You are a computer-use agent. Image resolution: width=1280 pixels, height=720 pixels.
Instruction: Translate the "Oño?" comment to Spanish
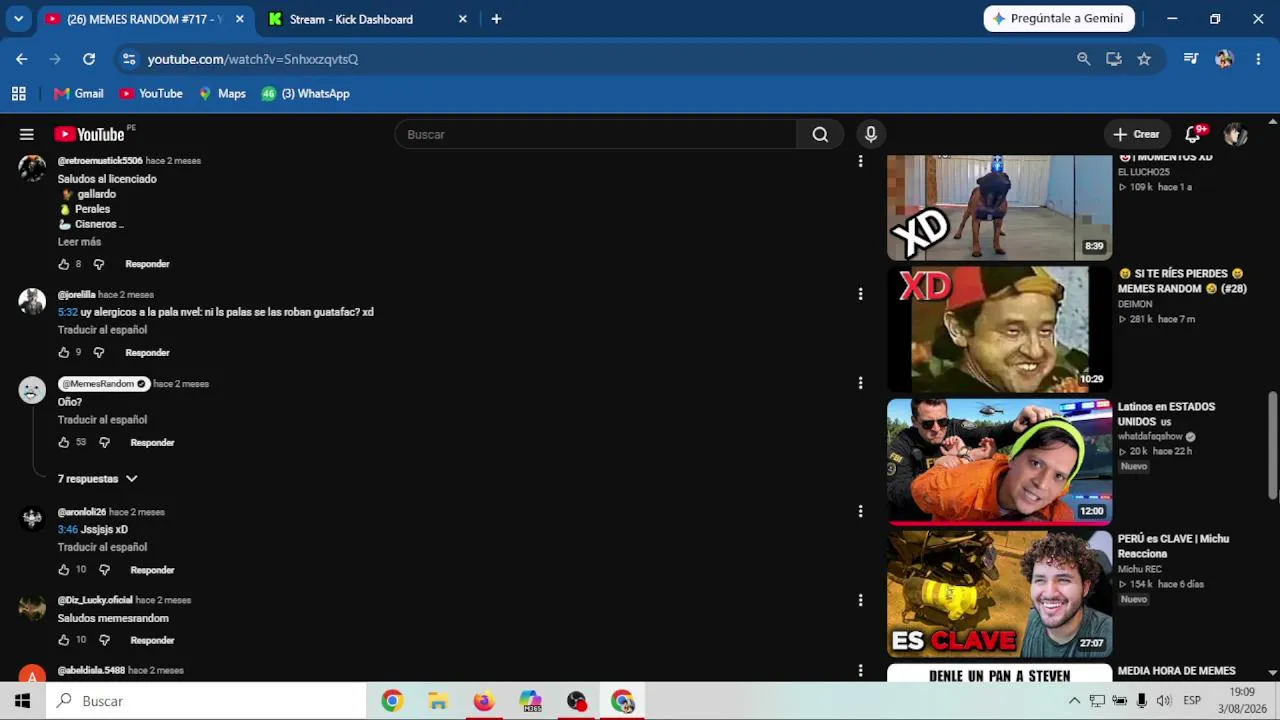102,420
